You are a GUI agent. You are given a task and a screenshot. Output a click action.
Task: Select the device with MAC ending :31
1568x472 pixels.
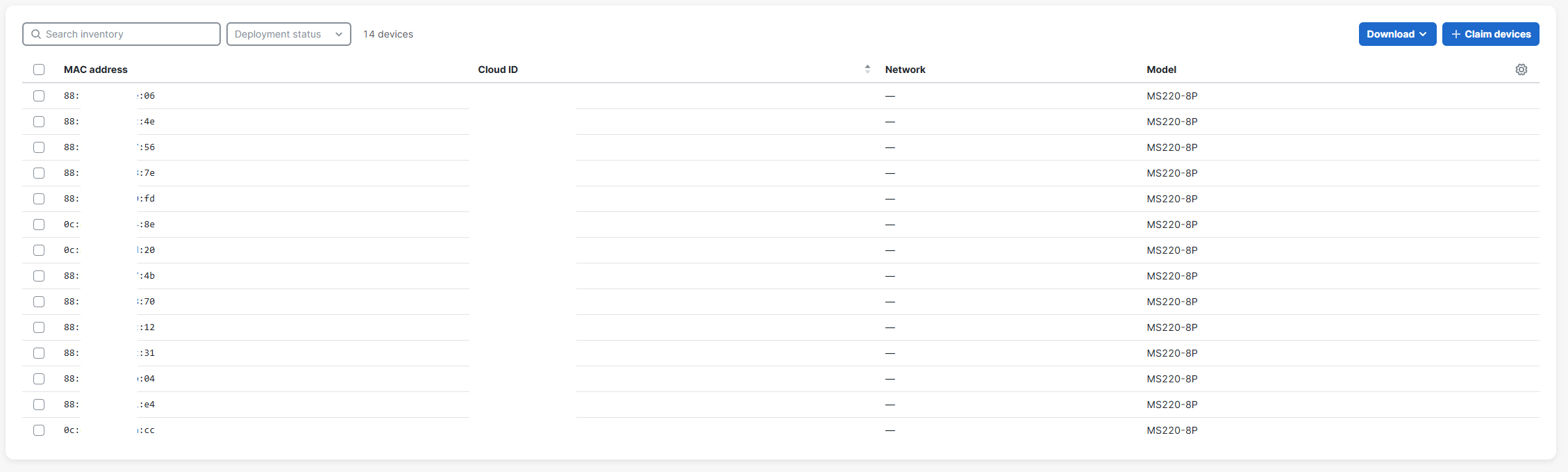click(x=39, y=353)
